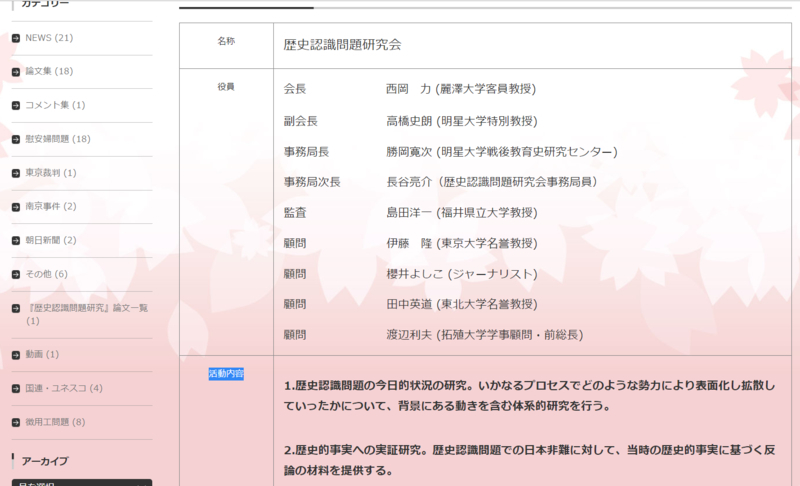The width and height of the screenshot is (800, 486).
Task: Click the arrow icon beside NEWS (21)
Action: tap(16, 38)
